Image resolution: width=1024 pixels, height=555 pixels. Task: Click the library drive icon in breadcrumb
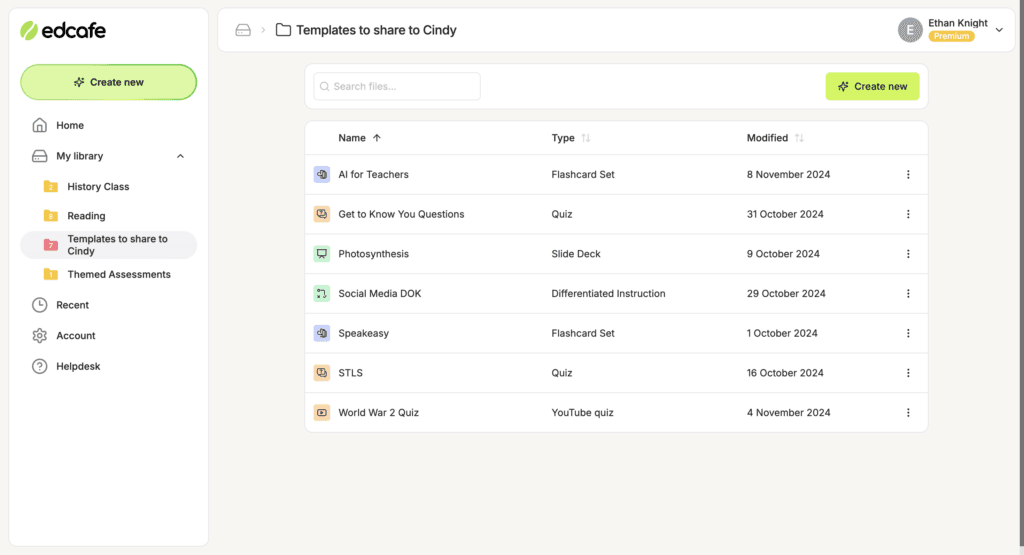pos(243,30)
